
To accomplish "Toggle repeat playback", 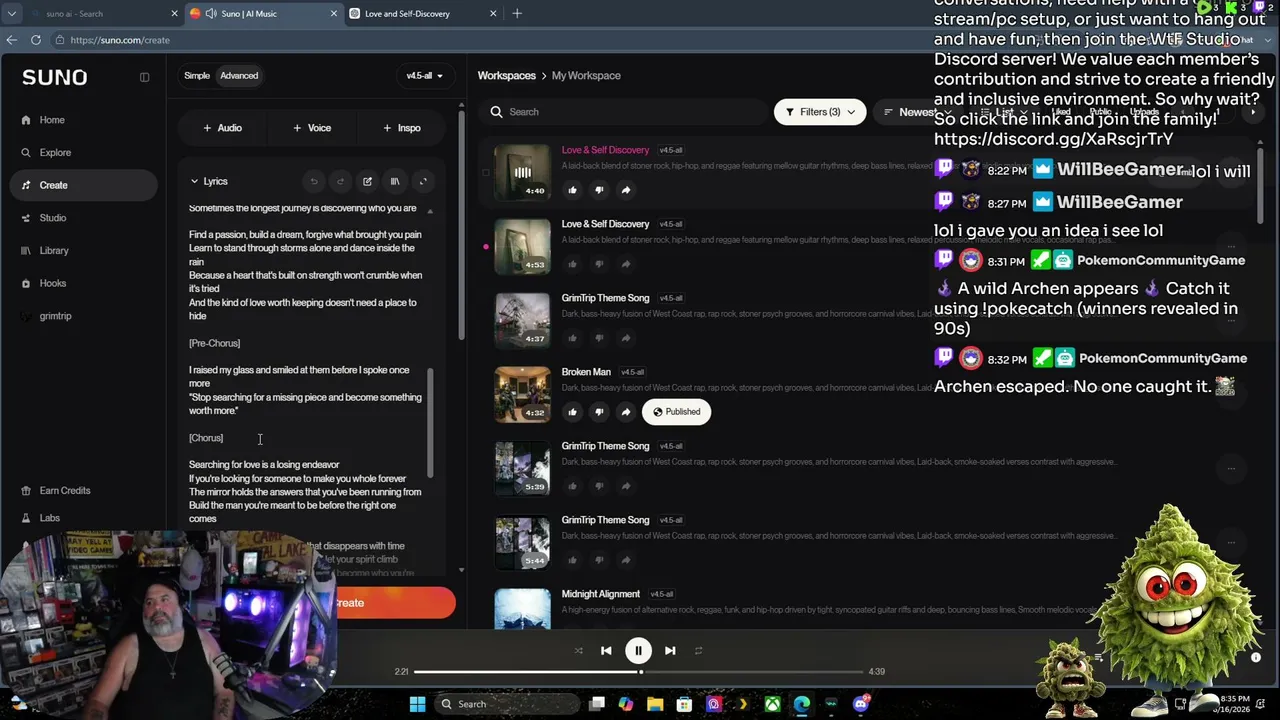I will click(x=698, y=651).
